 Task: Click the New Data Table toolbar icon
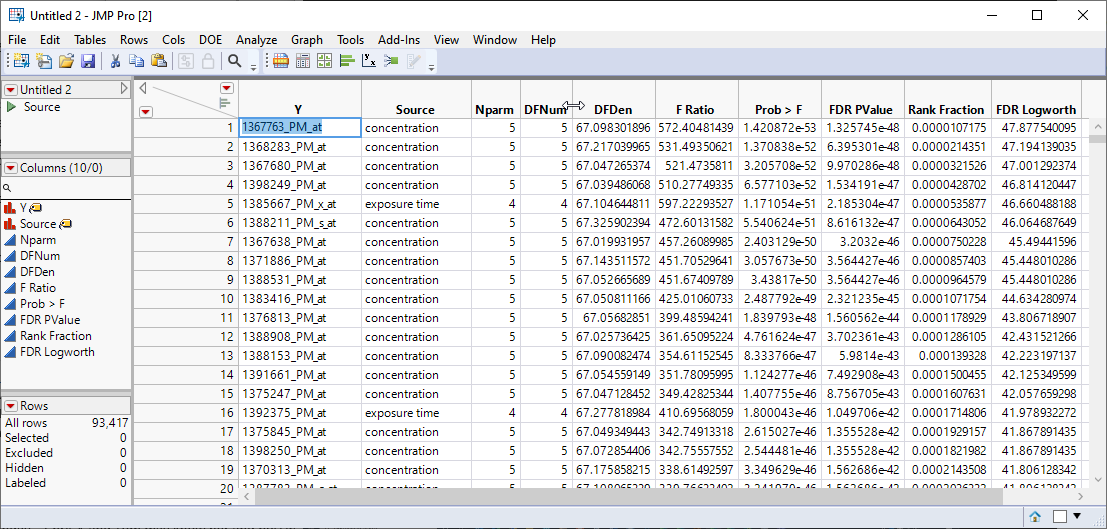click(20, 61)
